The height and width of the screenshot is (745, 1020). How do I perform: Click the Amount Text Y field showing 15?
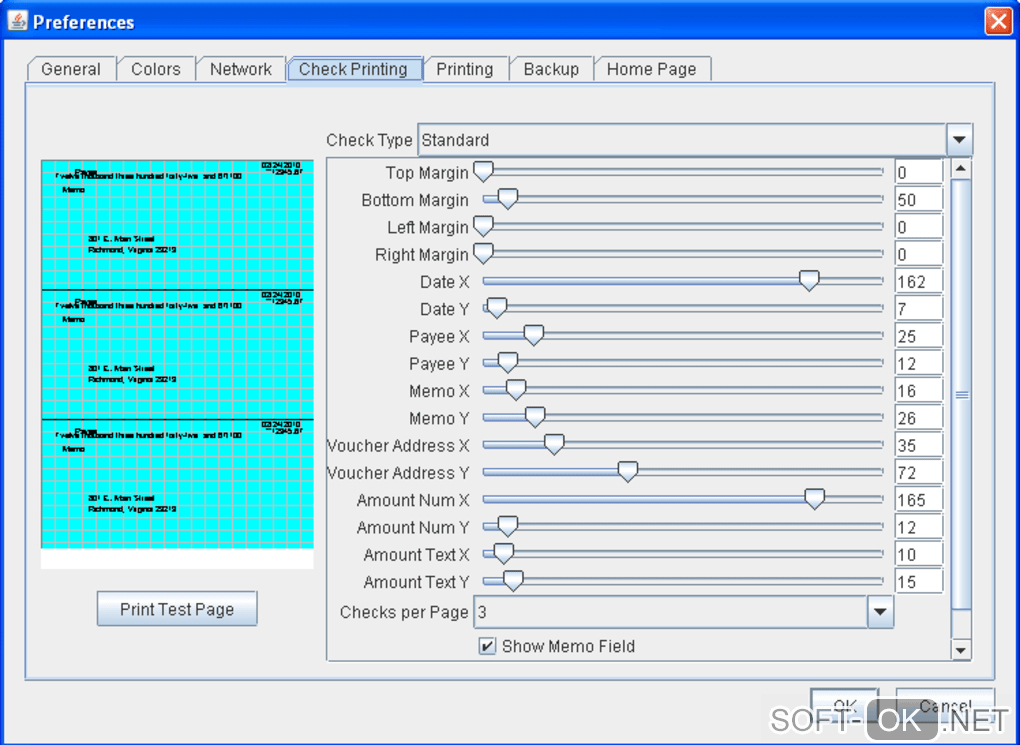click(919, 582)
